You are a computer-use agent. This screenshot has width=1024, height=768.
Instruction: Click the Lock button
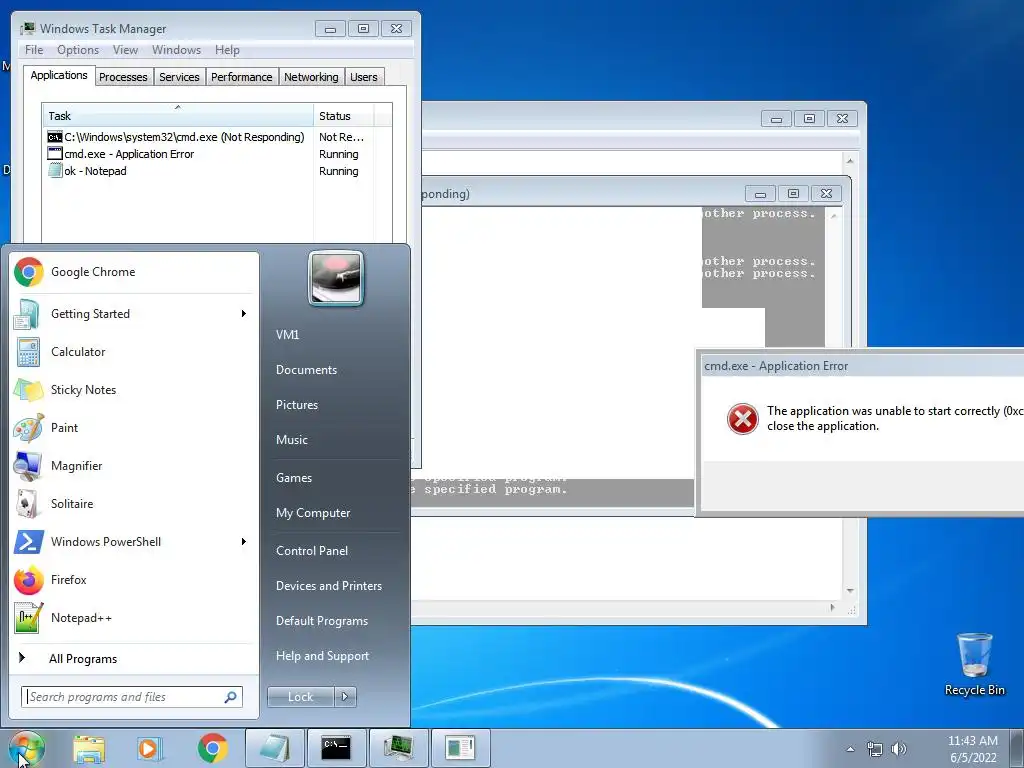[x=301, y=697]
